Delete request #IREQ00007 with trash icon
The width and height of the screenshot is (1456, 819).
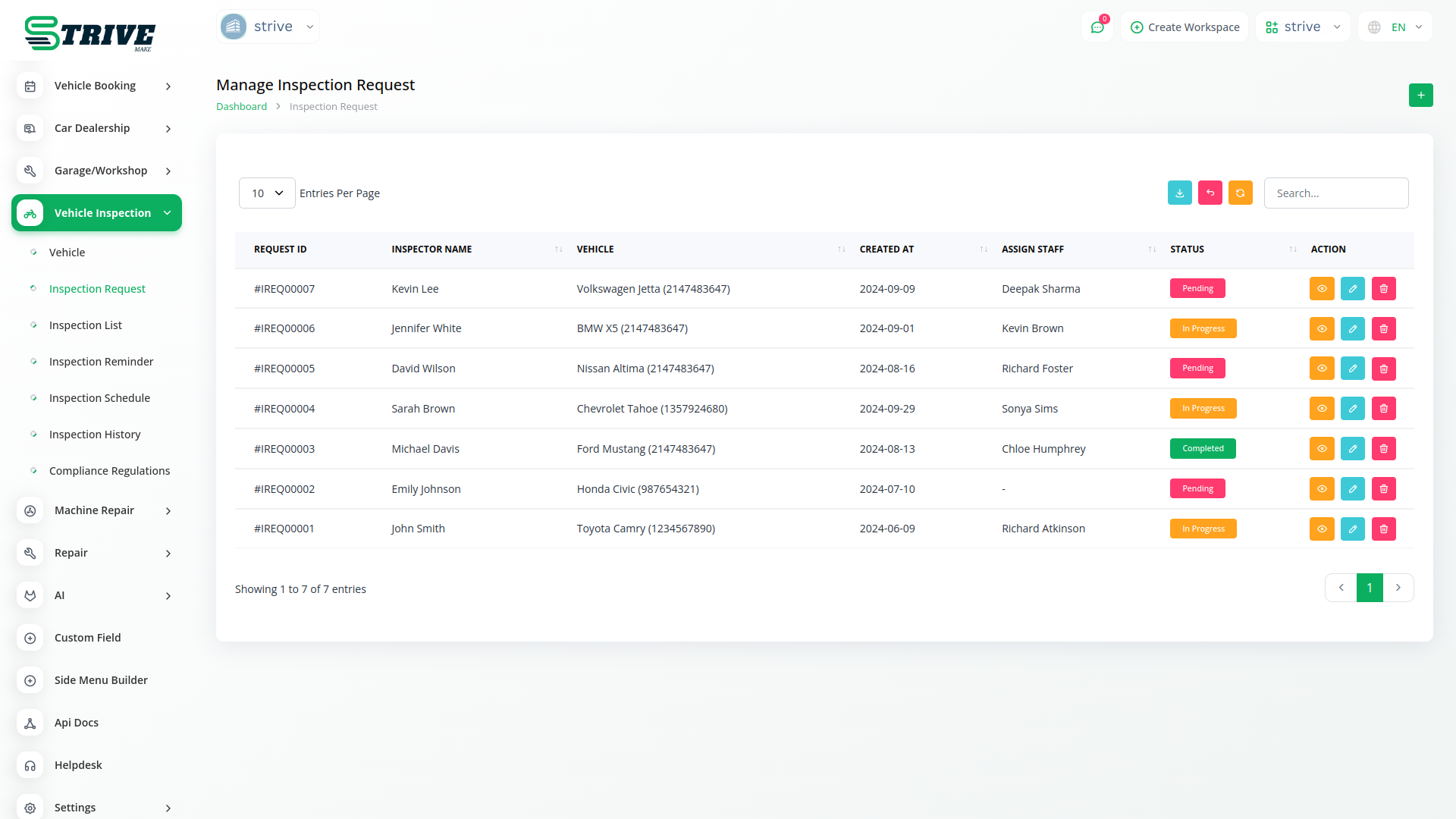pos(1383,289)
